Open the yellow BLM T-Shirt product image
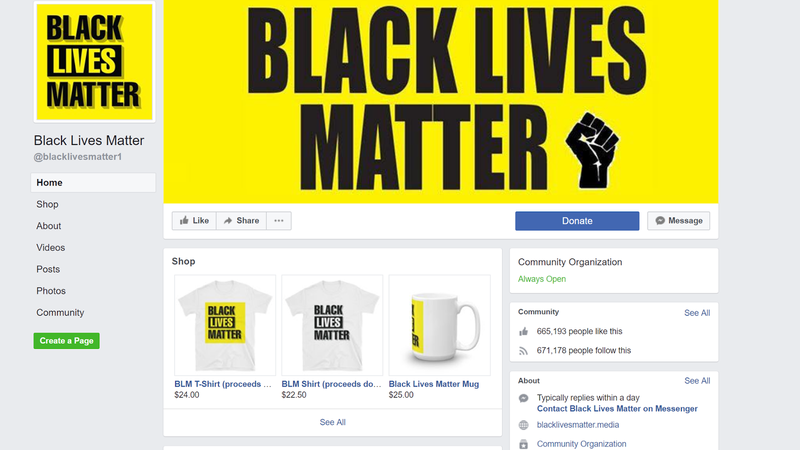 click(x=225, y=325)
